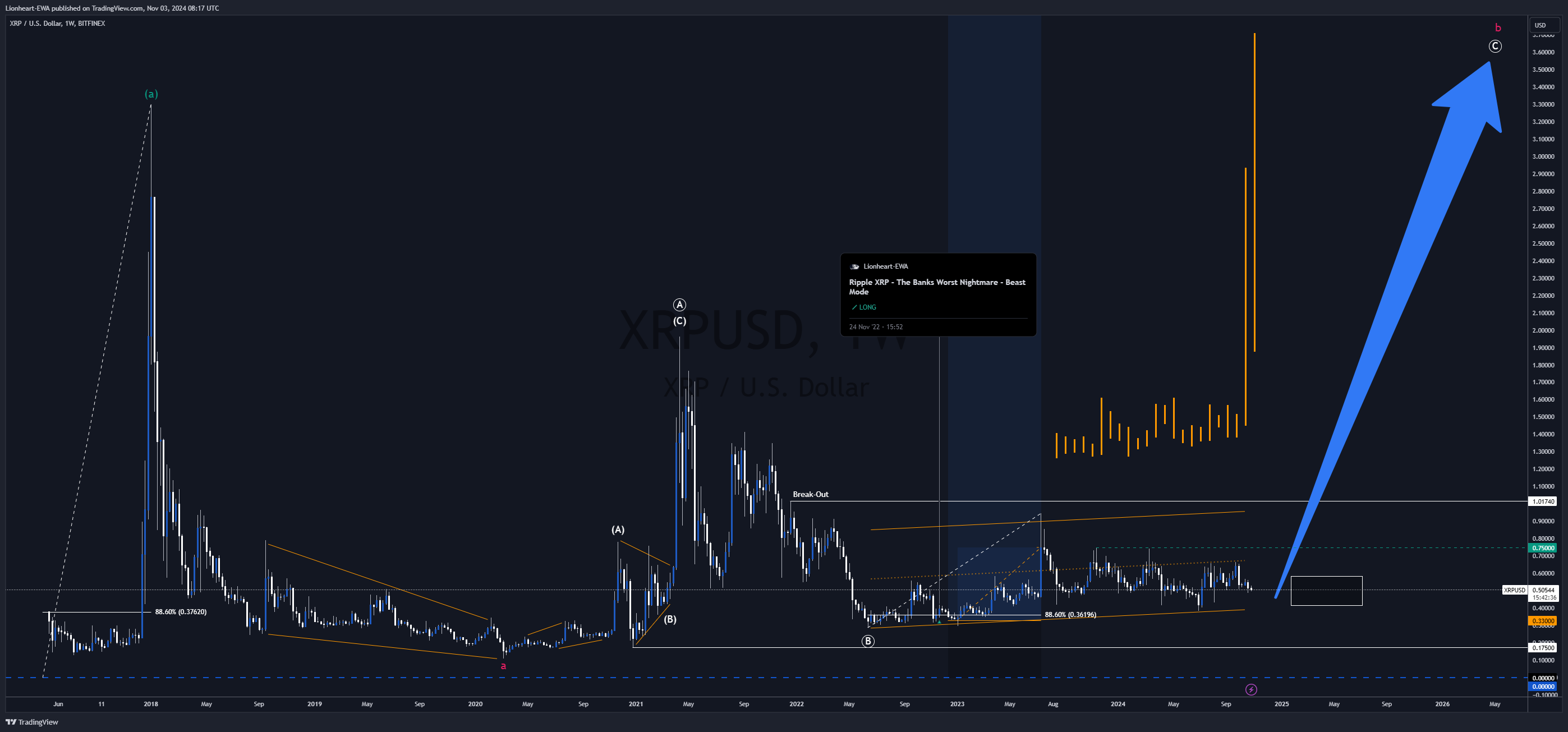
Task: Click the TradingView logo at bottom left
Action: (31, 722)
